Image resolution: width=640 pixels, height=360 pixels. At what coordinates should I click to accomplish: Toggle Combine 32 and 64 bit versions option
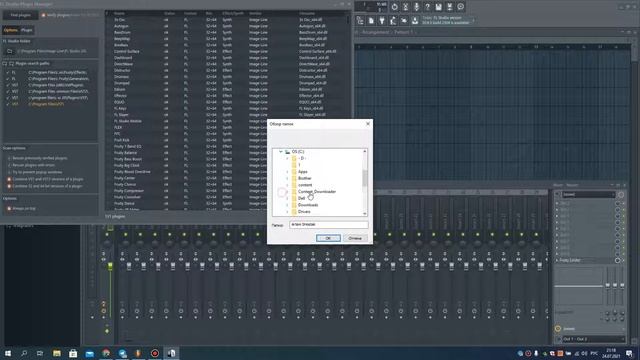[x=9, y=186]
